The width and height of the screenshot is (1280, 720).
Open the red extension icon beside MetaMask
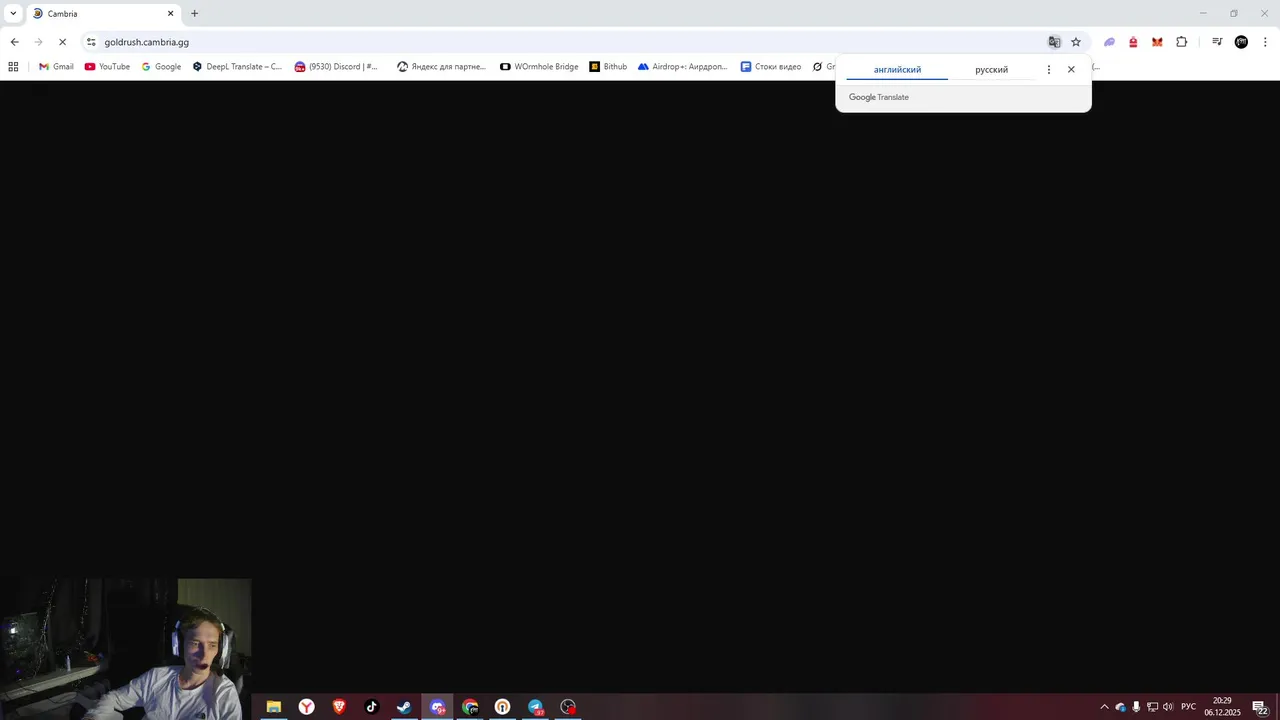click(x=1133, y=42)
